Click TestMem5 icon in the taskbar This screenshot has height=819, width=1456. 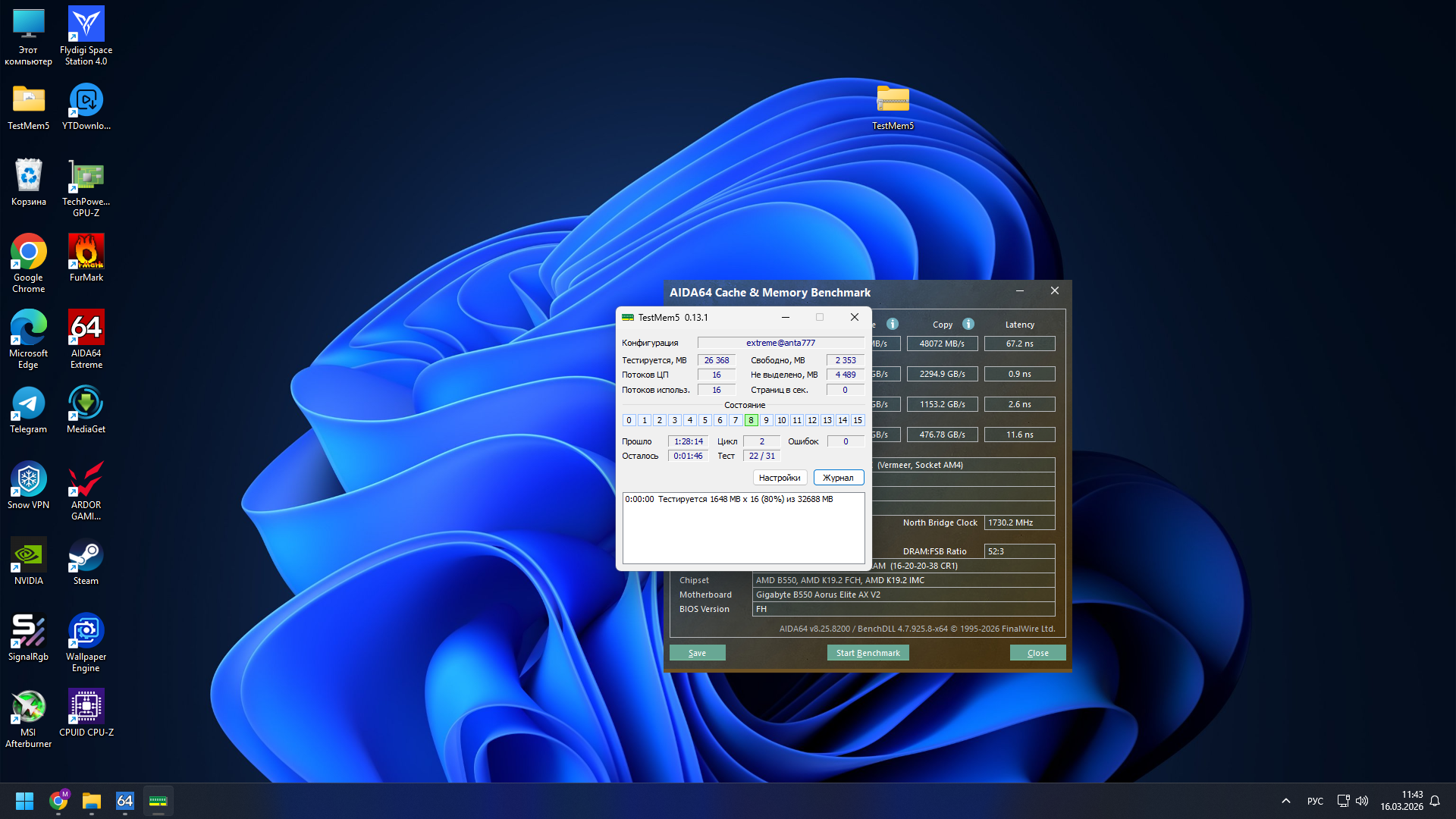(158, 801)
